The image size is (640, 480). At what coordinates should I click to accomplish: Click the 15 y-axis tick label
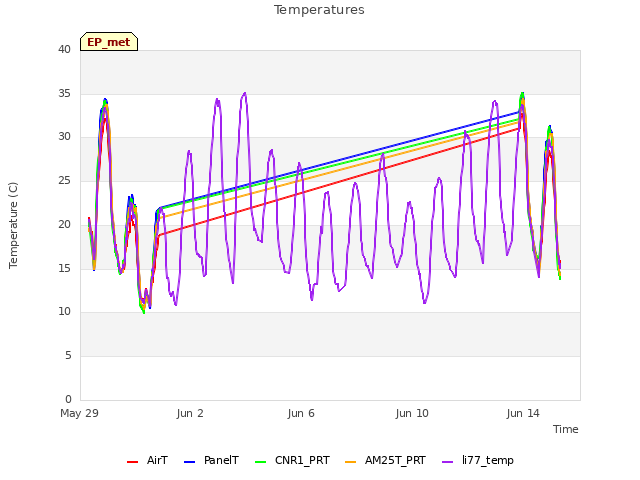[64, 268]
